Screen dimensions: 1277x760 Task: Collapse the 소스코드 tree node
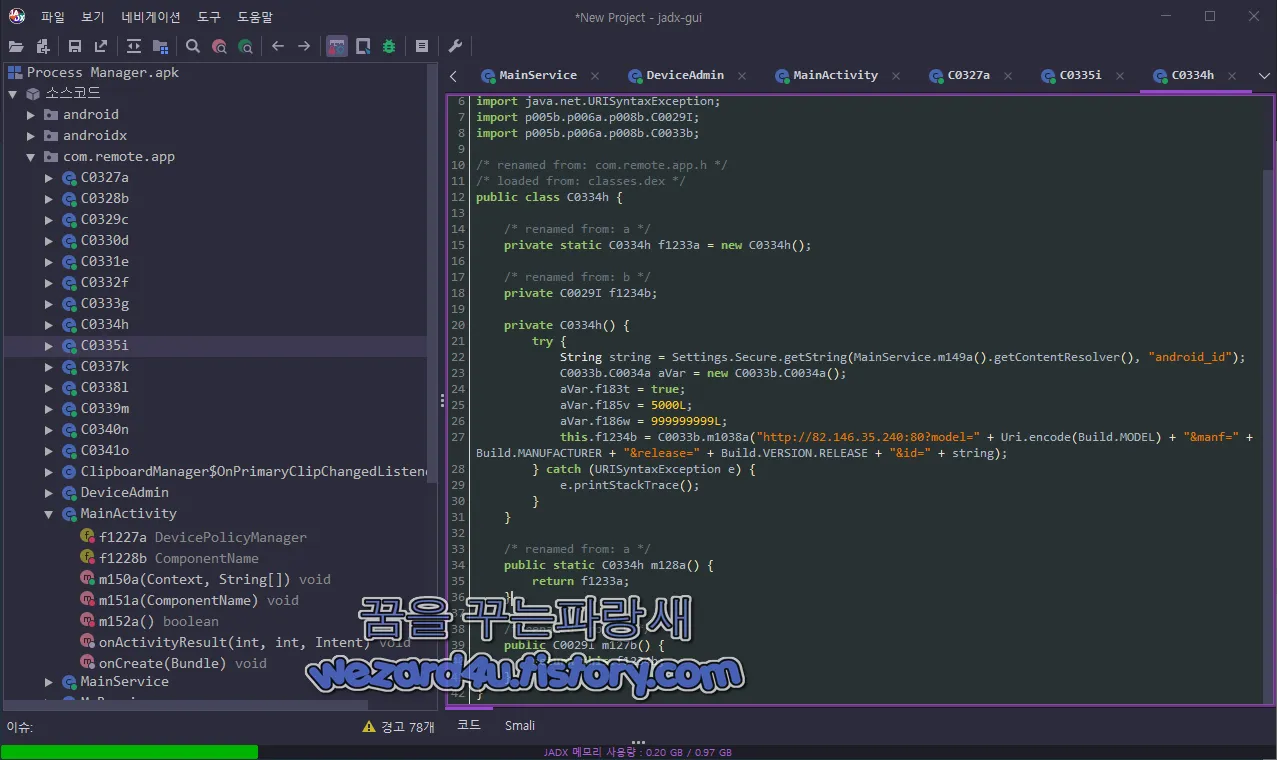click(x=13, y=93)
